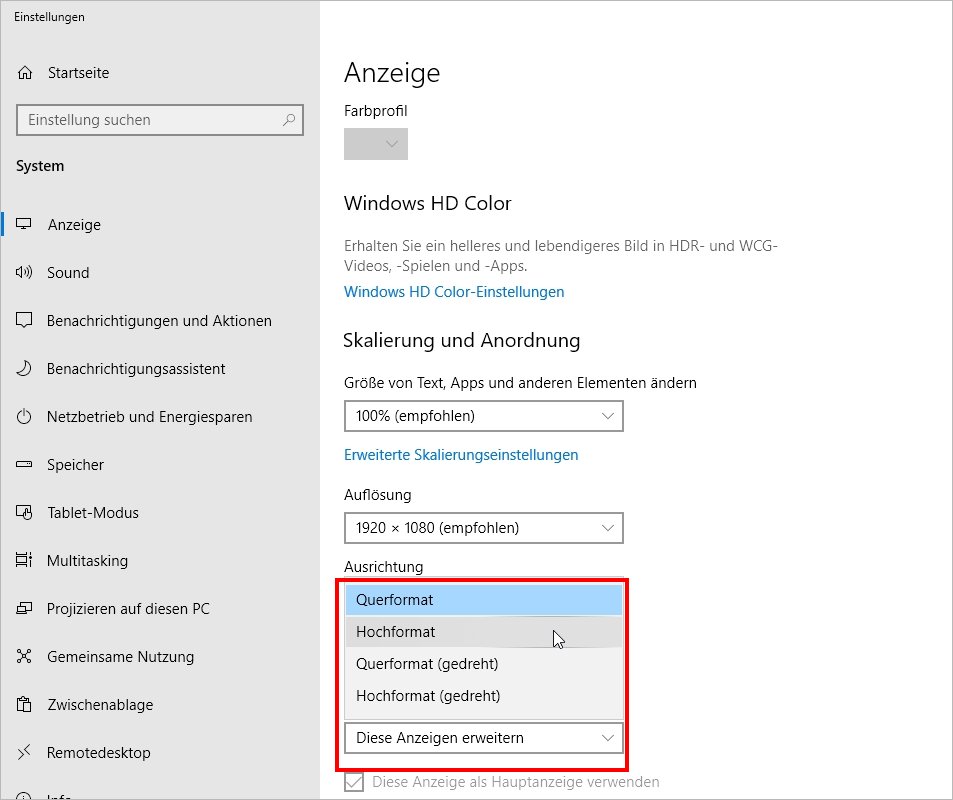The width and height of the screenshot is (953, 800).
Task: Click the 'Einstellung suchen' search field
Action: point(150,120)
